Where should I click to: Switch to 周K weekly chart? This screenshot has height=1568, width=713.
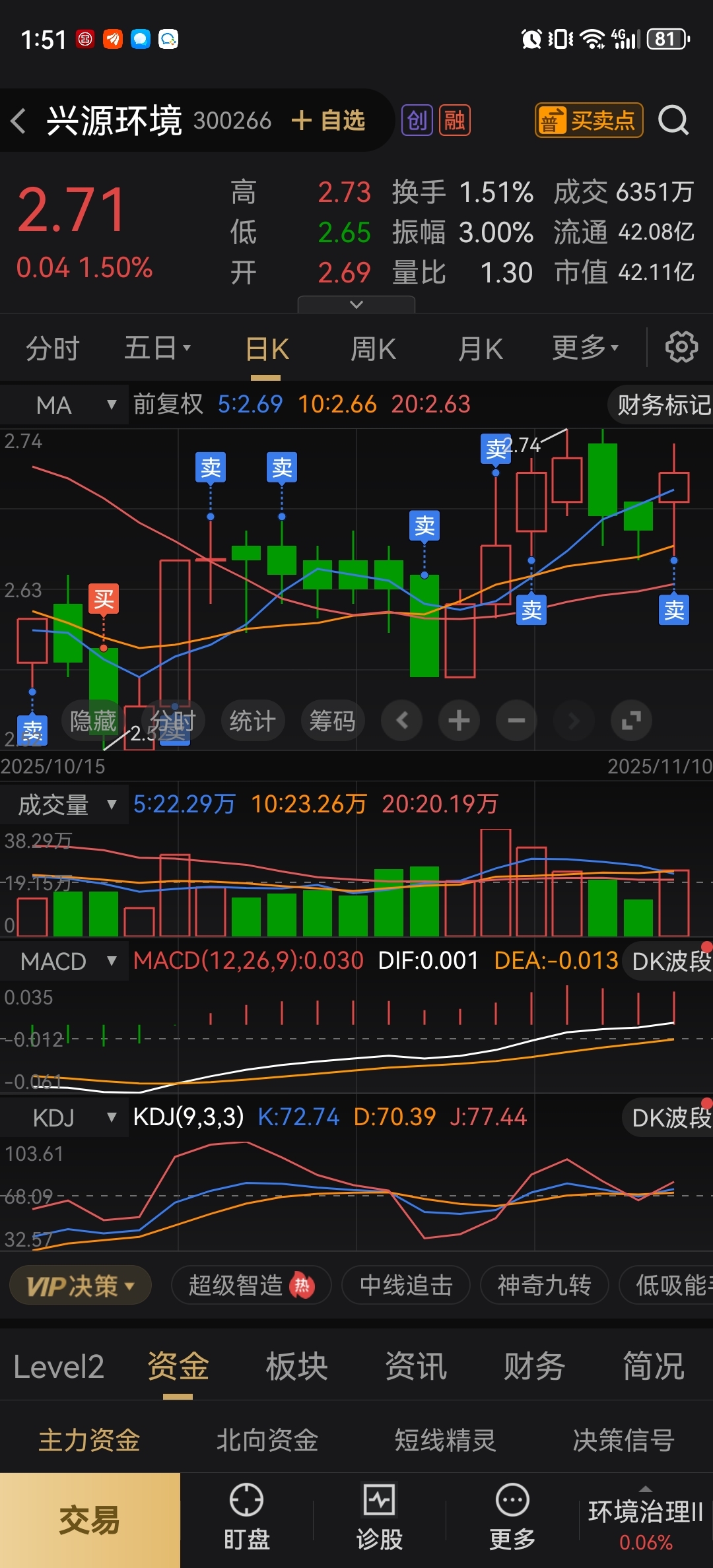373,349
